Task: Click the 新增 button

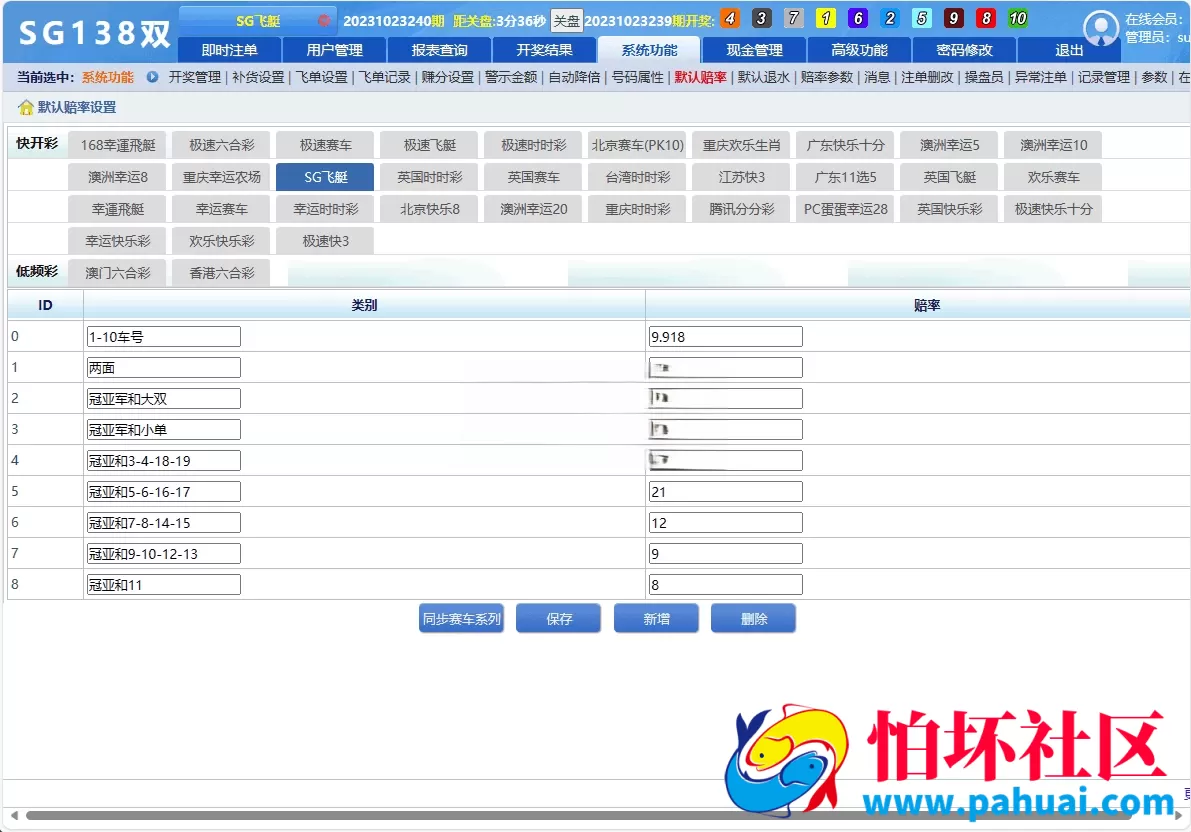Action: click(656, 618)
